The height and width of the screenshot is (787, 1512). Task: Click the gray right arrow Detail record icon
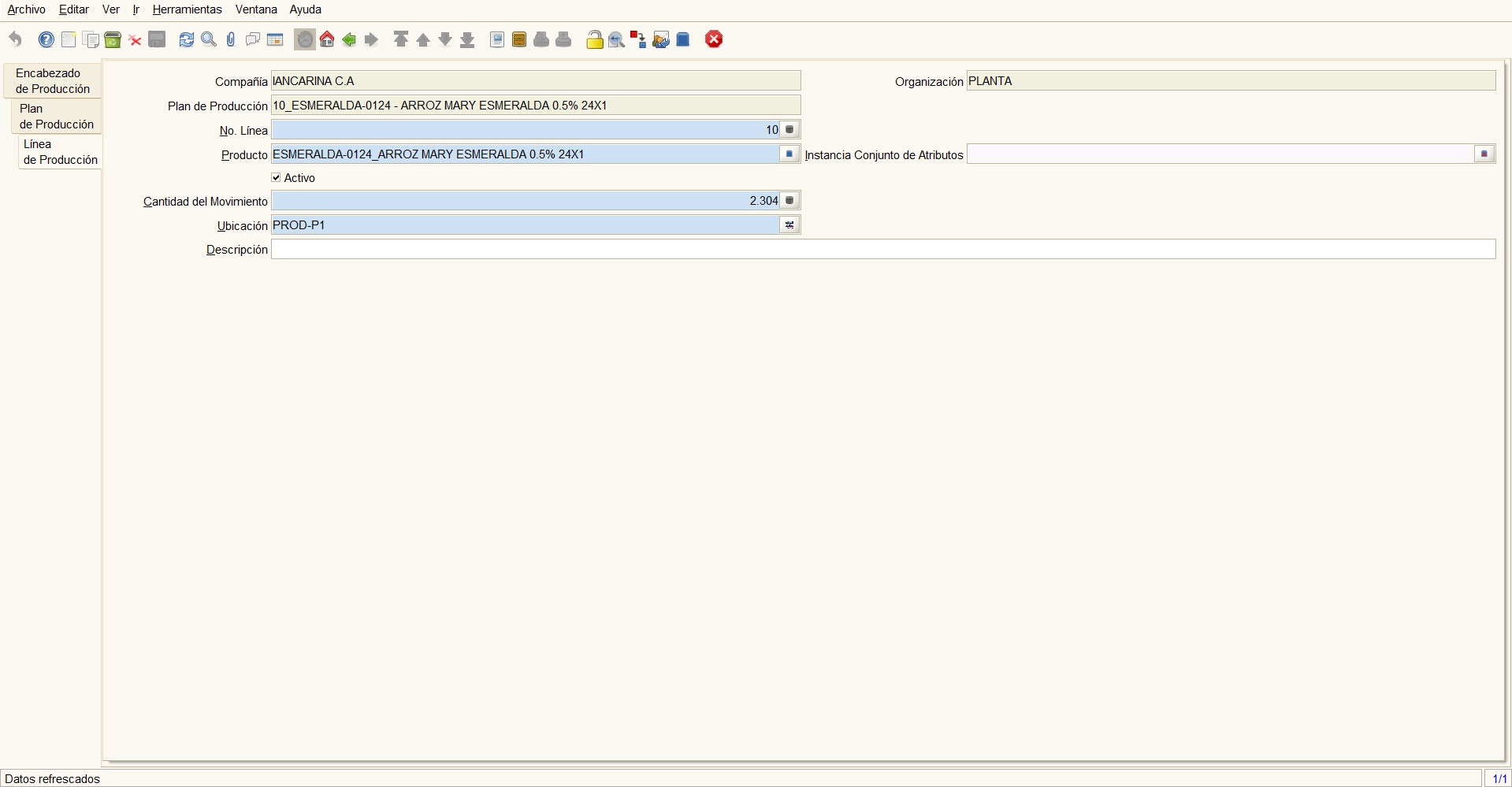coord(371,39)
